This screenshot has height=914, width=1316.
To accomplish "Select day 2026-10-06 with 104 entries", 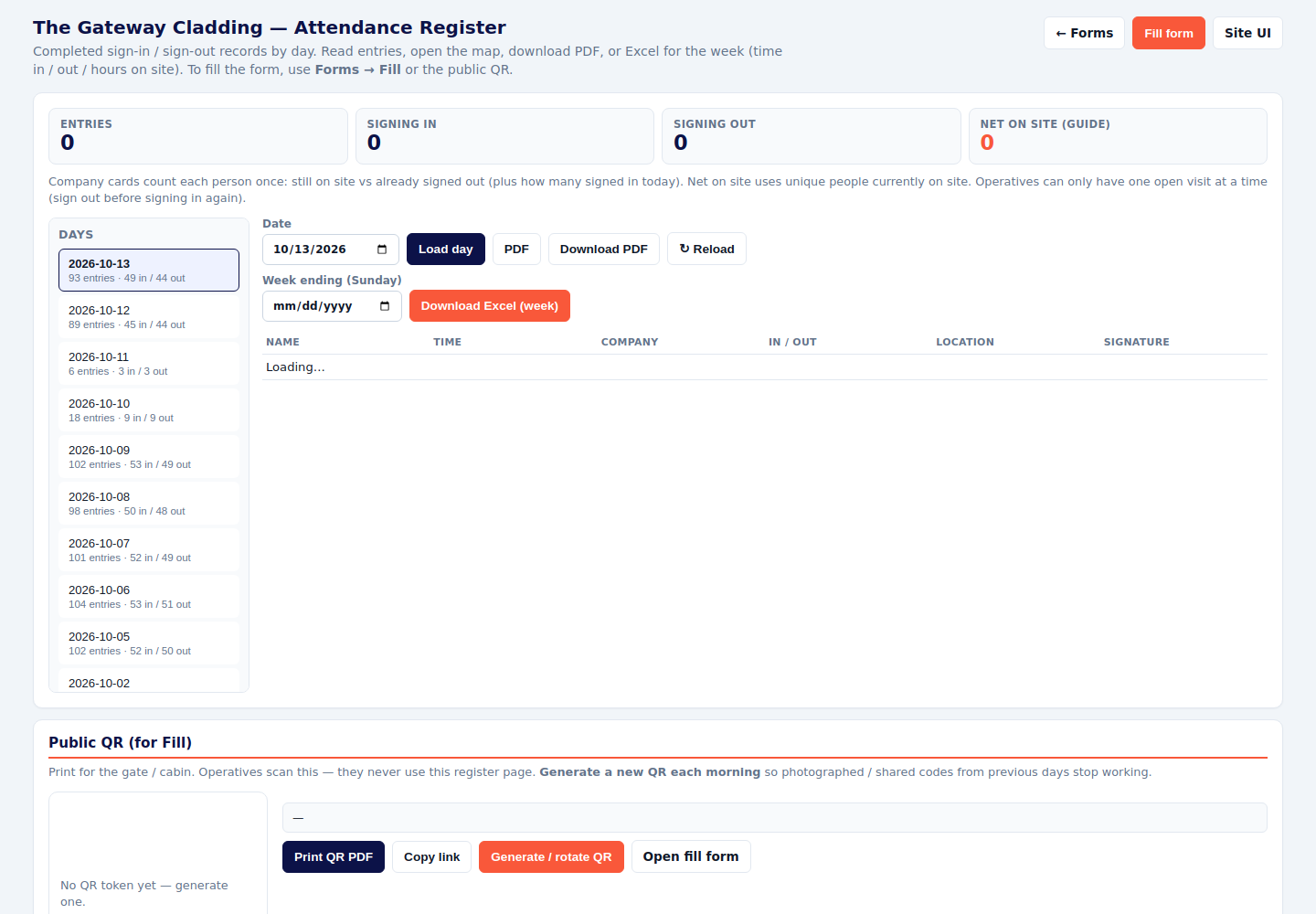I will coord(149,597).
